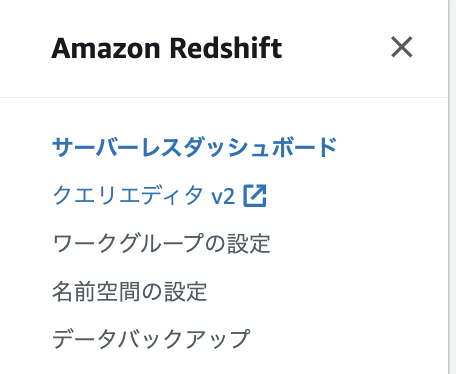Launch the query editor in a new tab via its arrow icon
The height and width of the screenshot is (374, 456).
point(255,196)
